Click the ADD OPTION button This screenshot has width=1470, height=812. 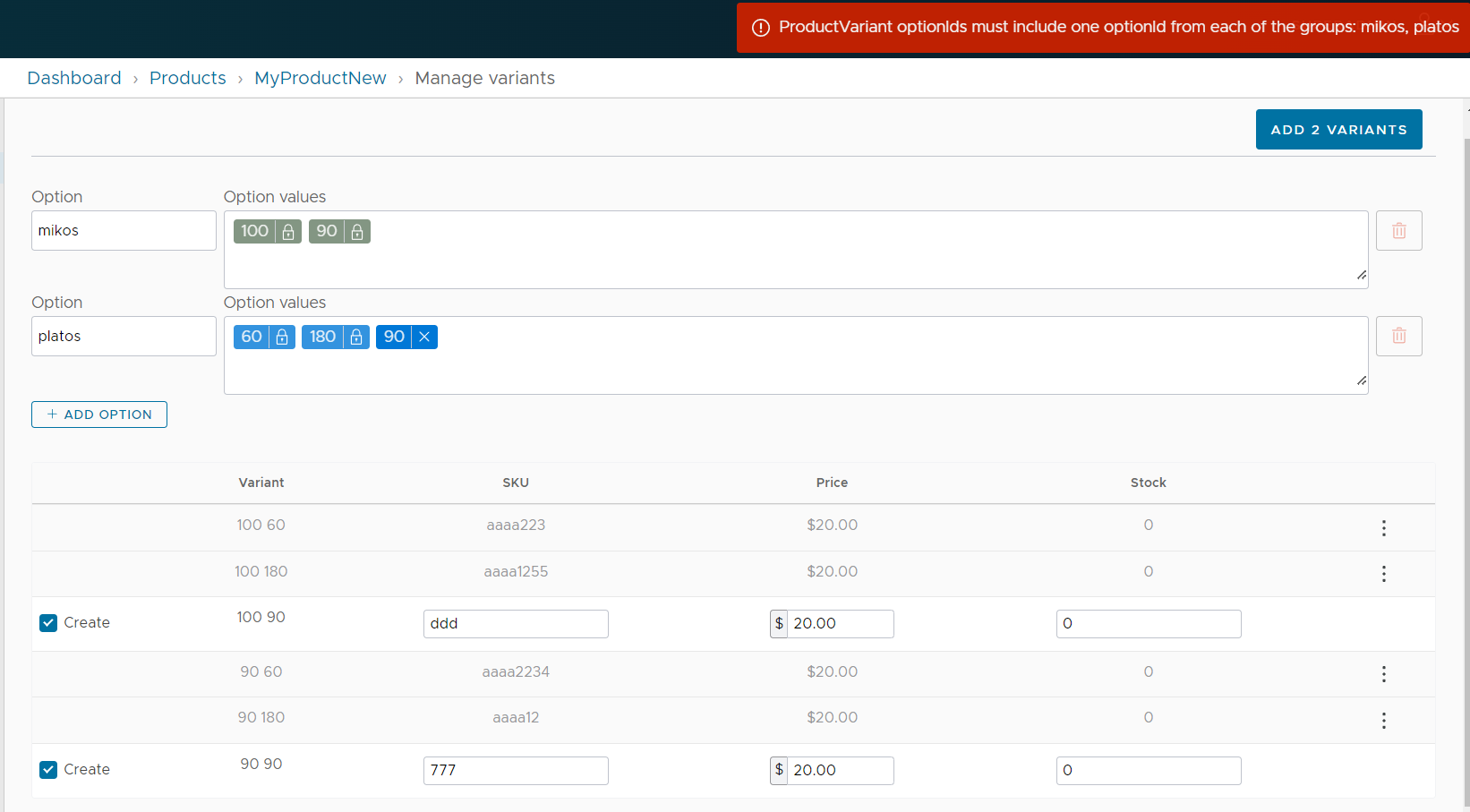[98, 414]
